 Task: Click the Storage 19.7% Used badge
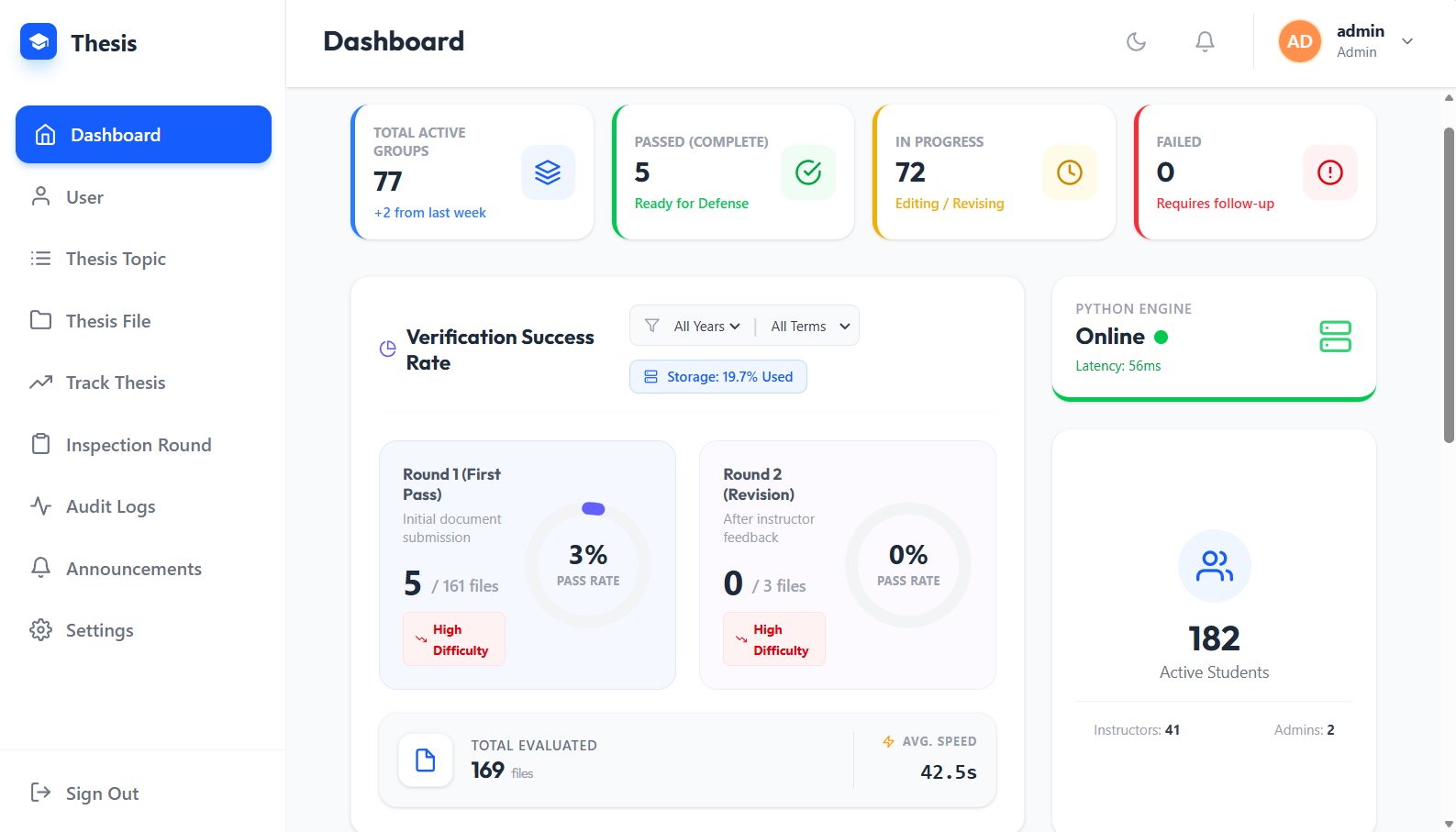pos(718,377)
